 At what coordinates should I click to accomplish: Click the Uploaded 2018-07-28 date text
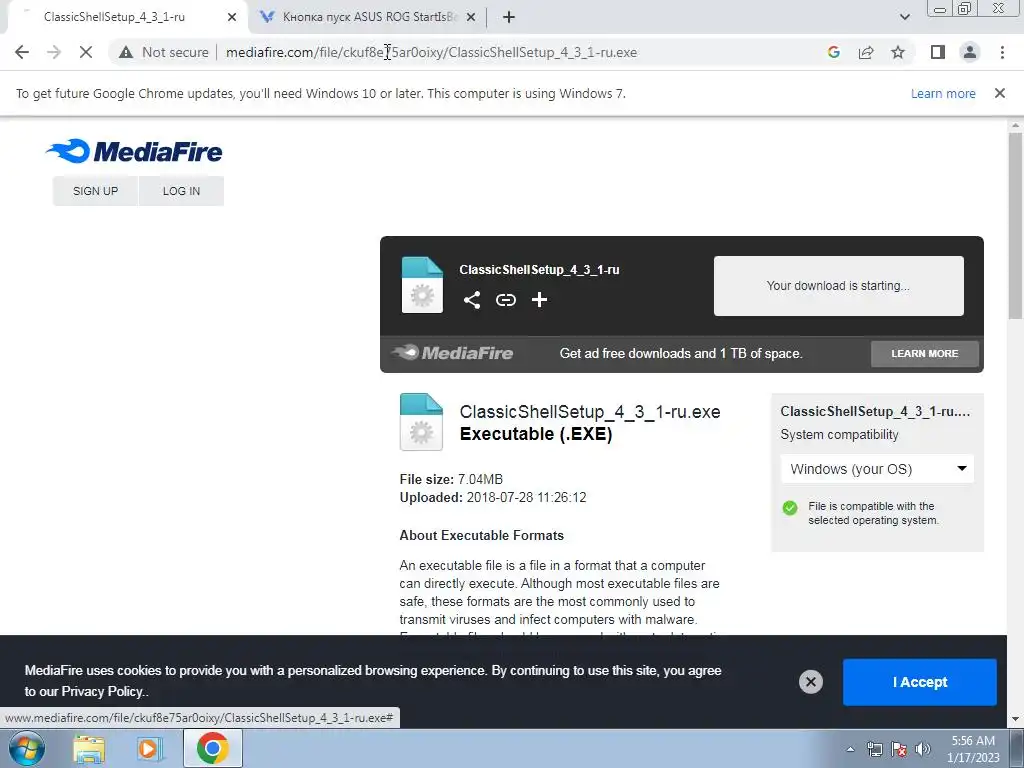coord(493,498)
